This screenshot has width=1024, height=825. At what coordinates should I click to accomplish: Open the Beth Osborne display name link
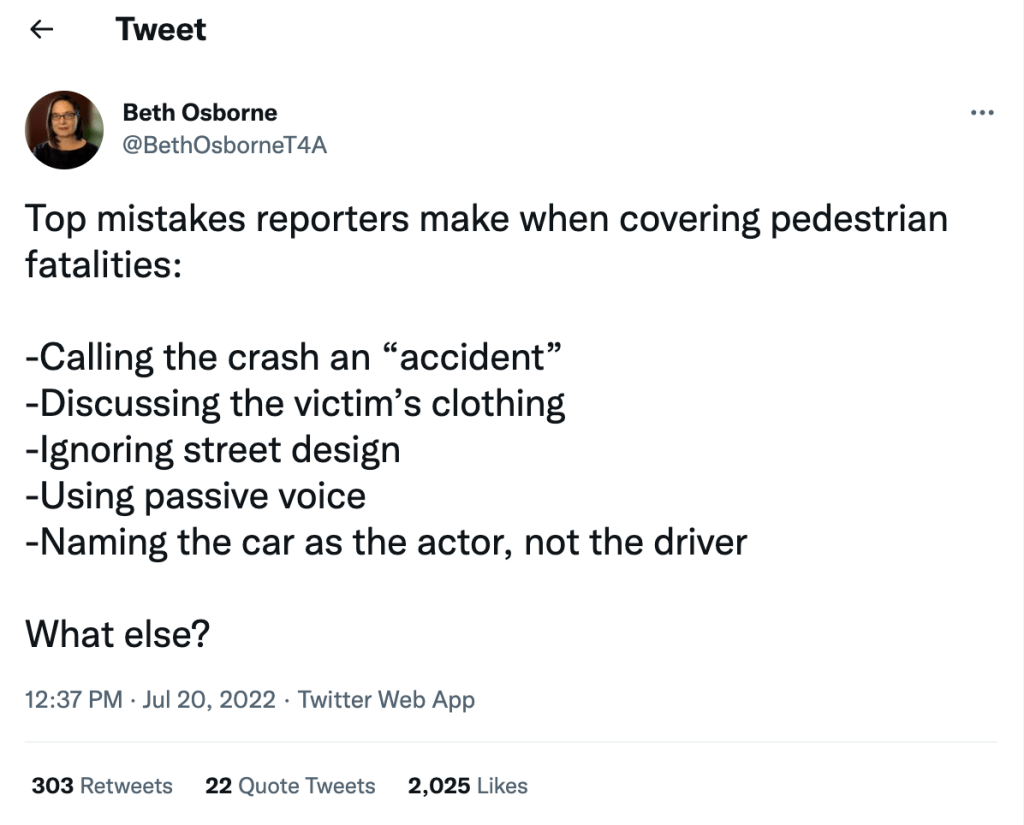click(x=199, y=113)
